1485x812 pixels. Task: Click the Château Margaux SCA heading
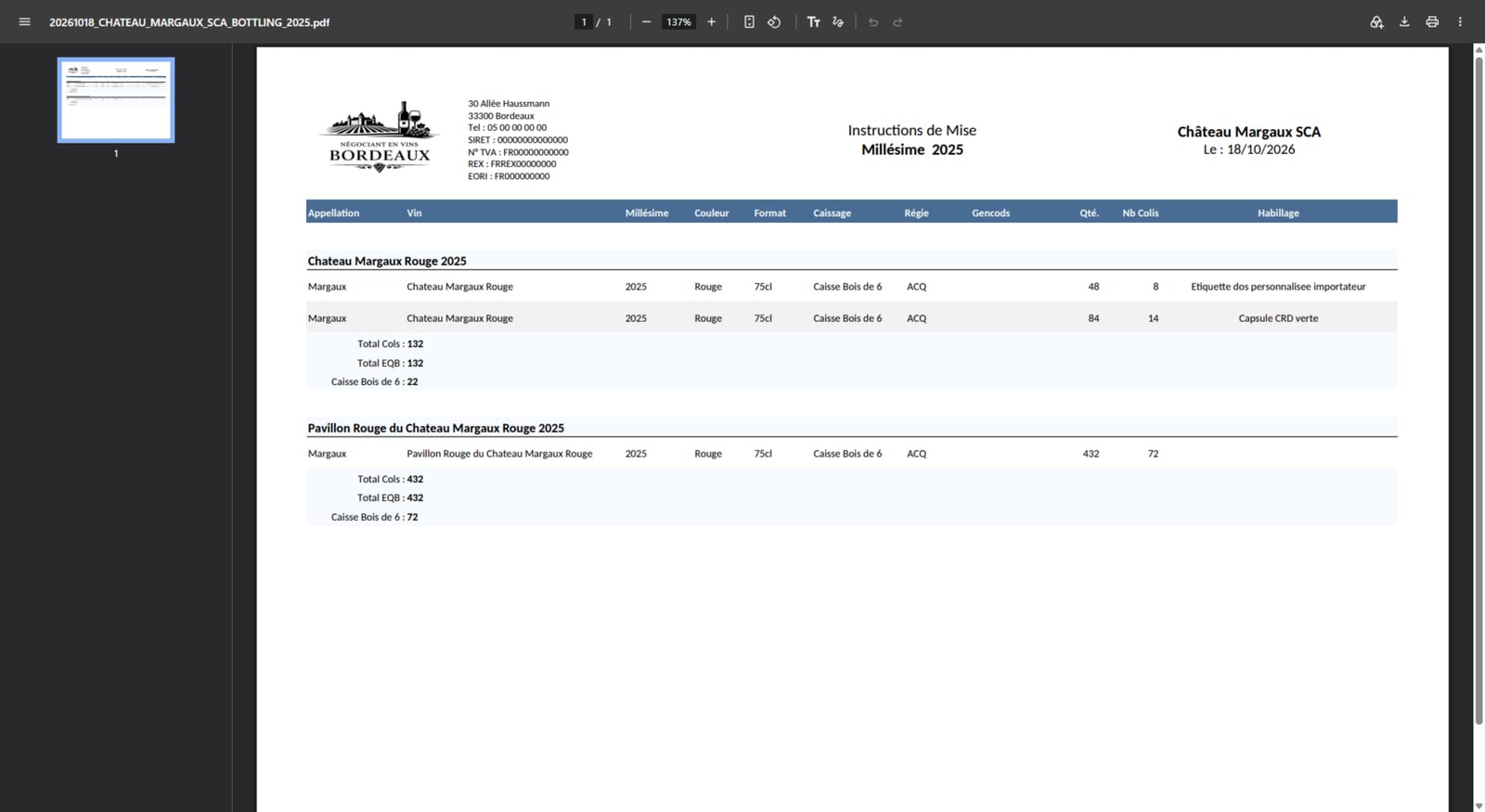(1249, 132)
